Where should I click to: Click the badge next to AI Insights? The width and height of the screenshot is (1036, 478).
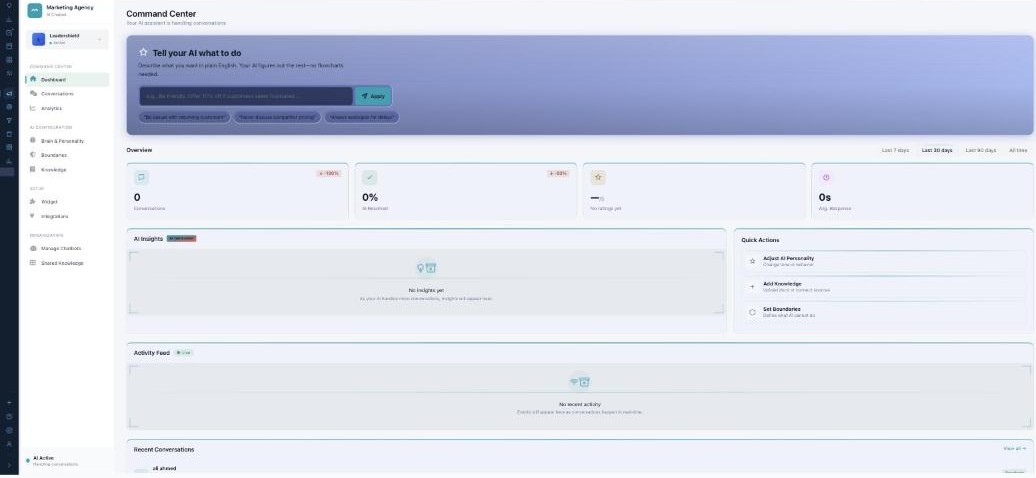tap(182, 239)
